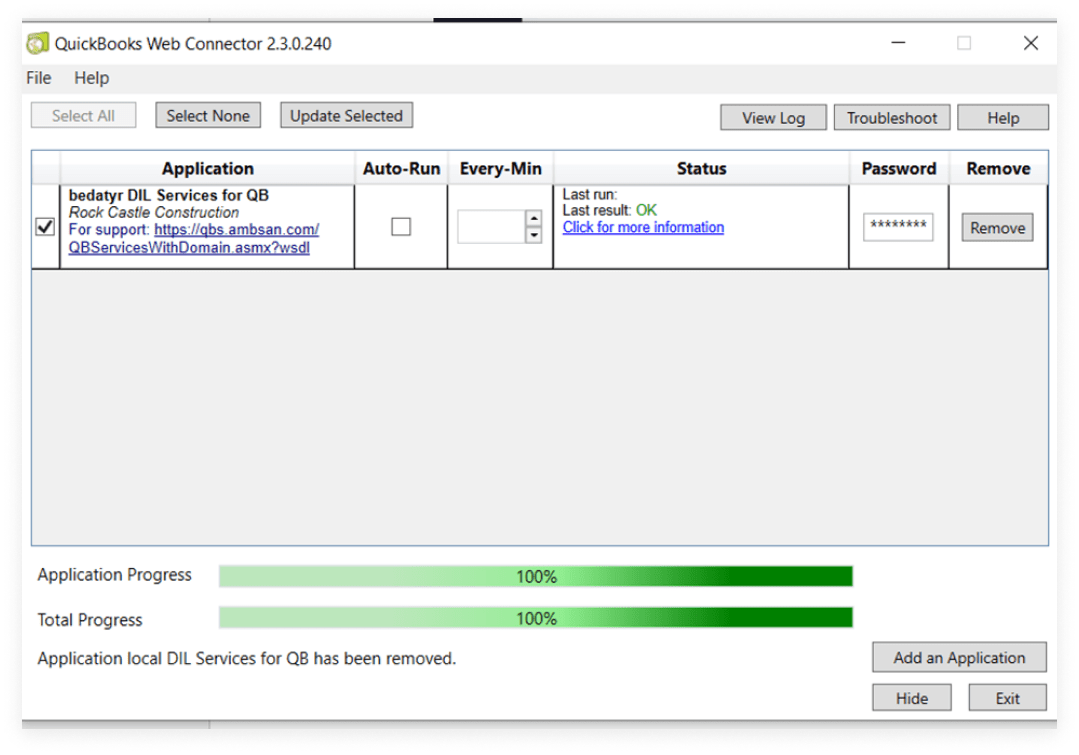Open the View Log window
Image resolution: width=1079 pixels, height=755 pixels.
click(773, 118)
